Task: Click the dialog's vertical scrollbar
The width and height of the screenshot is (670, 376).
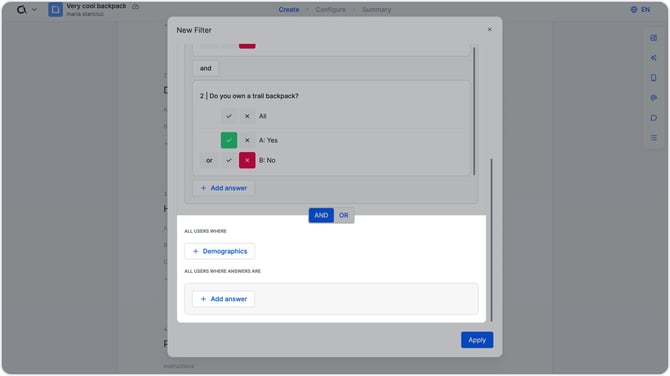Action: point(491,240)
